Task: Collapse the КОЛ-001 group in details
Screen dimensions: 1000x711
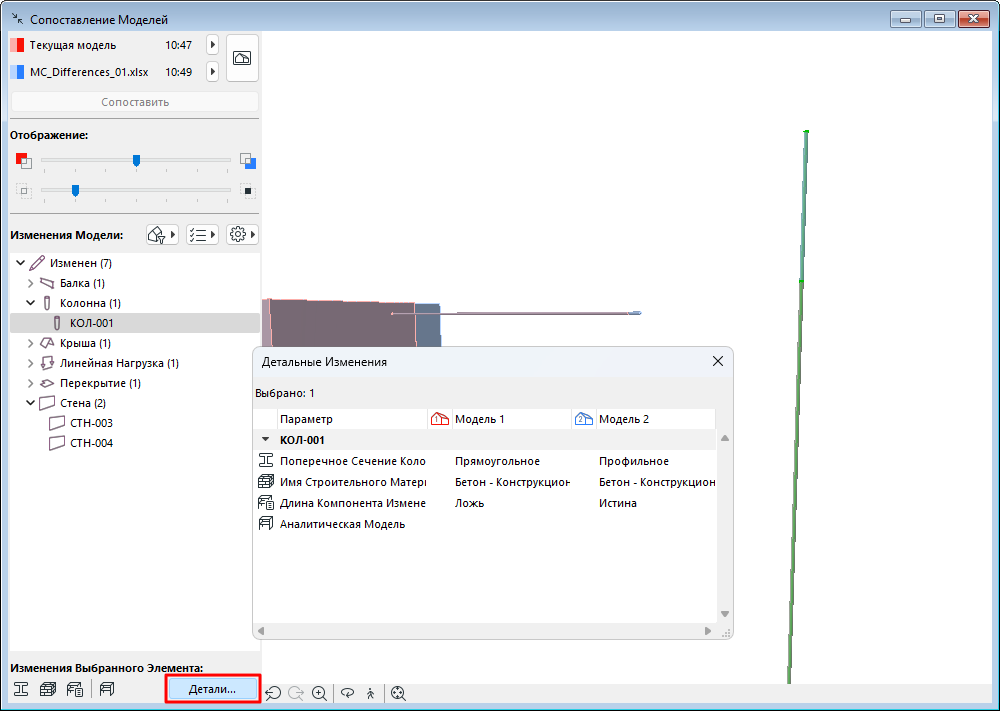Action: pyautogui.click(x=265, y=440)
